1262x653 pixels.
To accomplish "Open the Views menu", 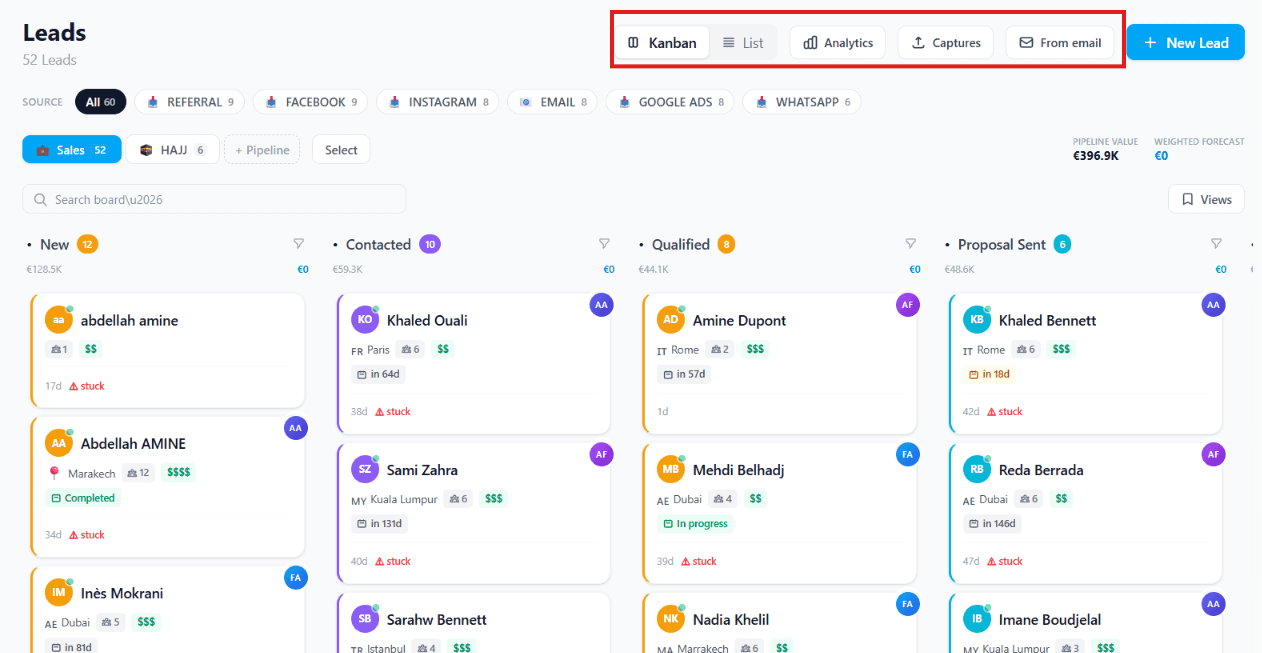I will pos(1206,199).
